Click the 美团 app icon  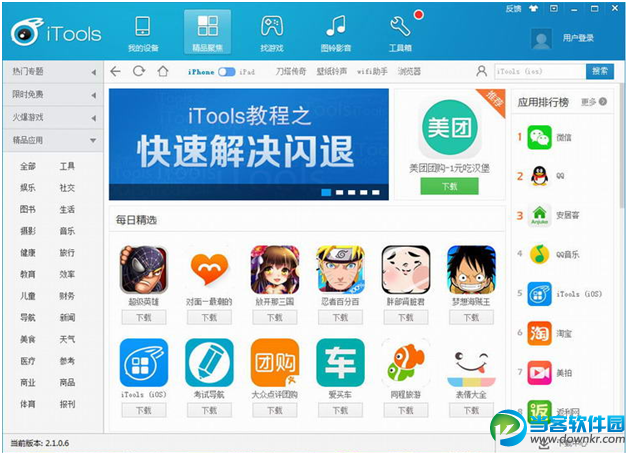(x=450, y=129)
